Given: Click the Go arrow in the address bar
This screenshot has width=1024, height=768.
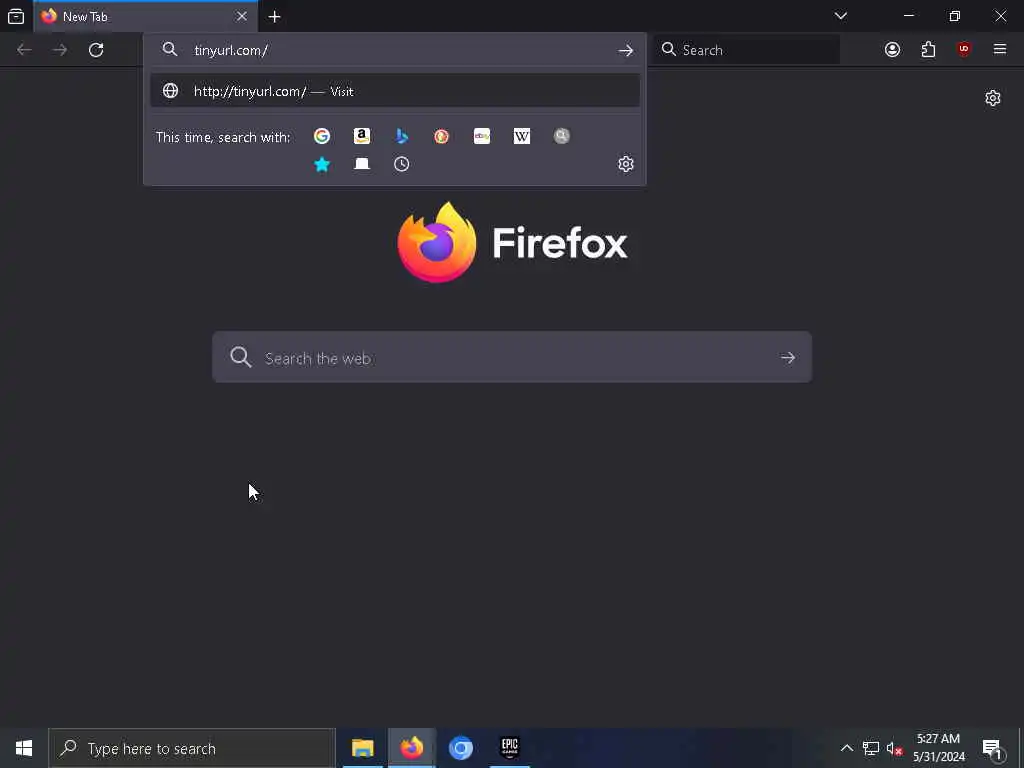Looking at the screenshot, I should click(x=626, y=50).
